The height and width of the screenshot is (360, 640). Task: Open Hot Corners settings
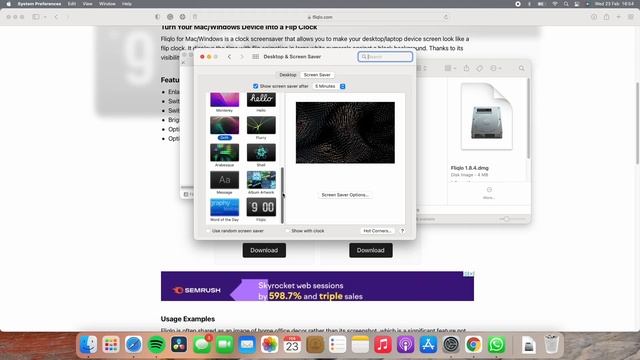tap(377, 231)
